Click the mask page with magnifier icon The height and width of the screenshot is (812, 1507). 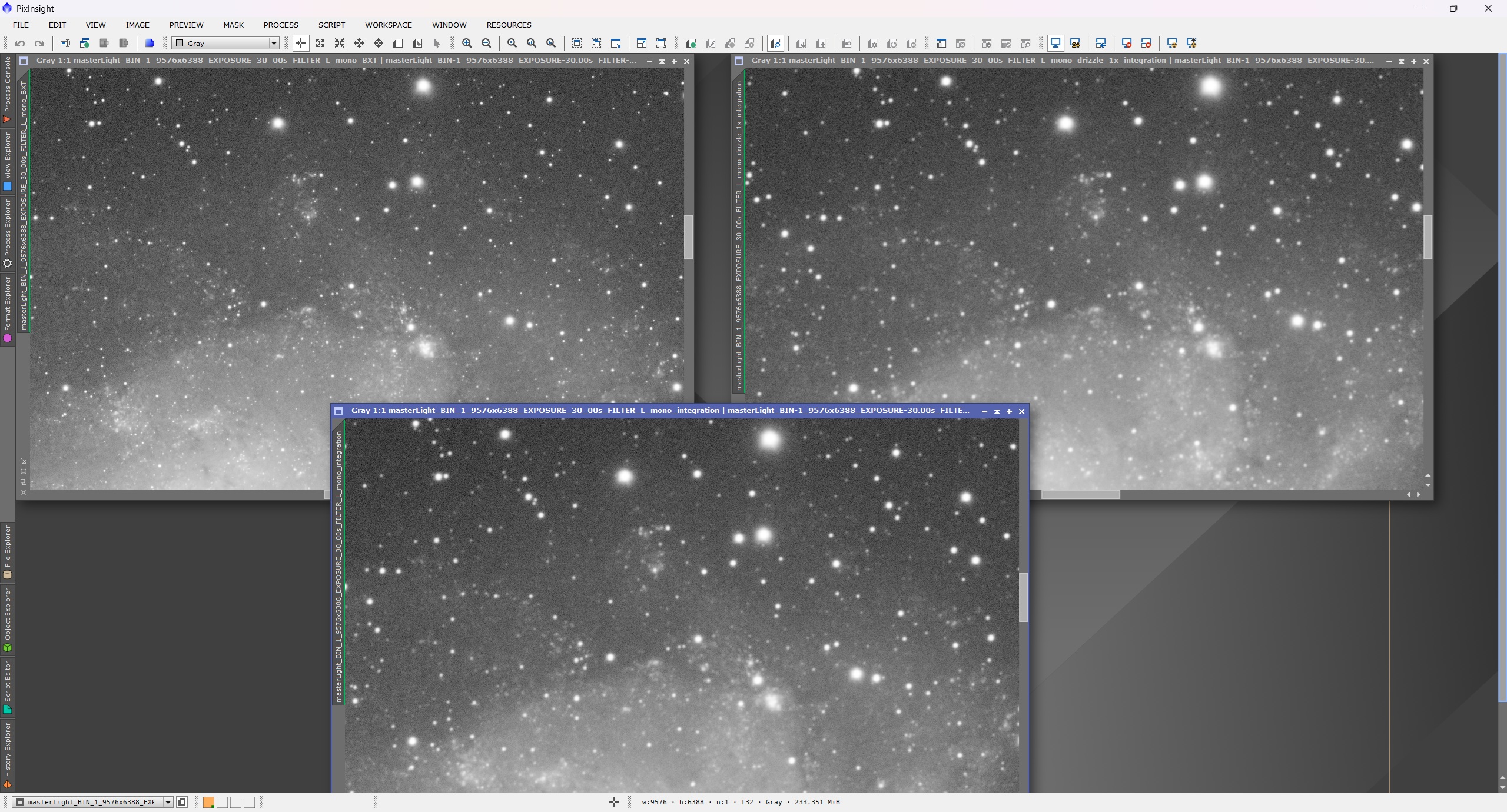click(x=775, y=43)
